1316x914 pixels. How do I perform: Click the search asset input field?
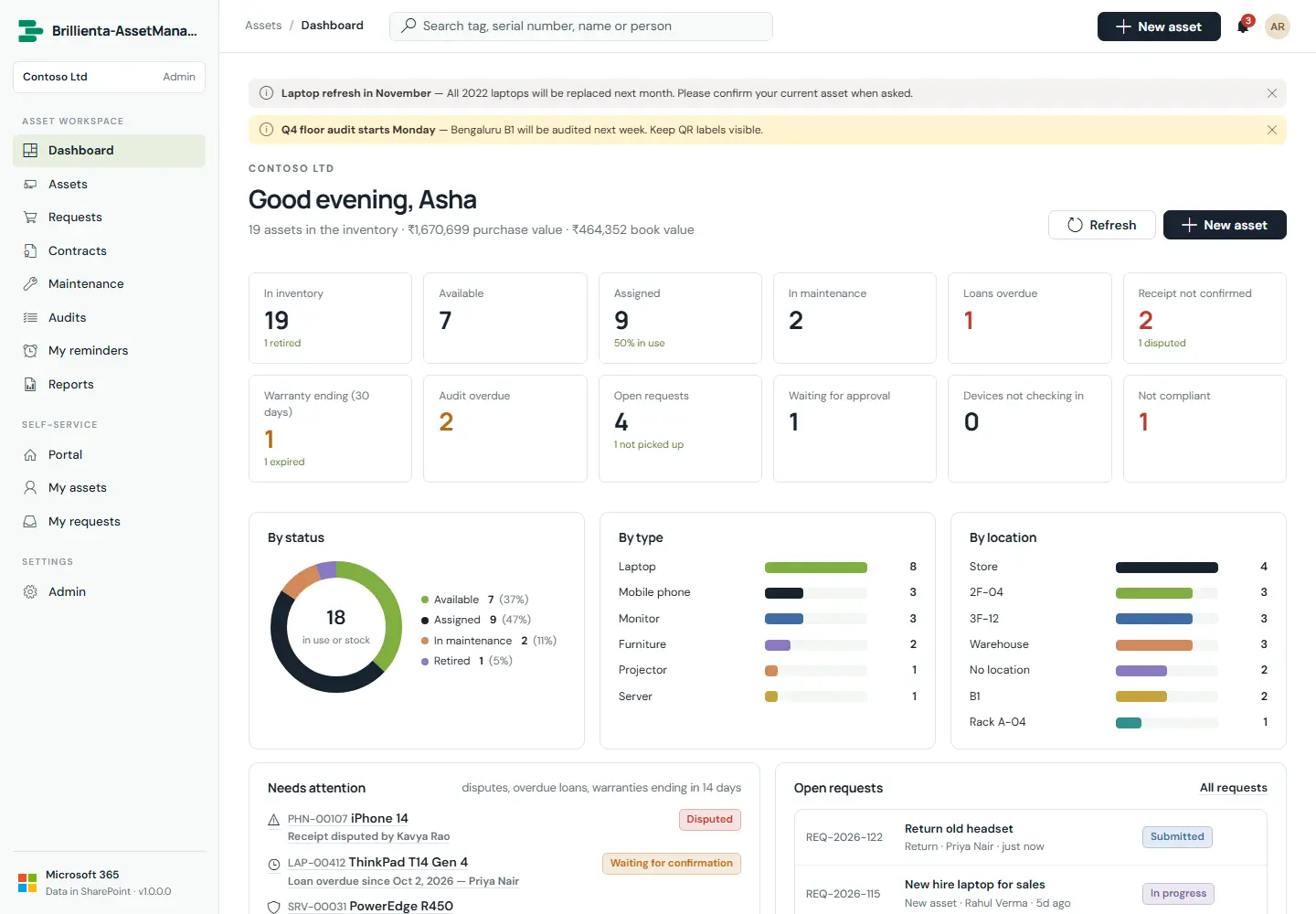(x=581, y=27)
